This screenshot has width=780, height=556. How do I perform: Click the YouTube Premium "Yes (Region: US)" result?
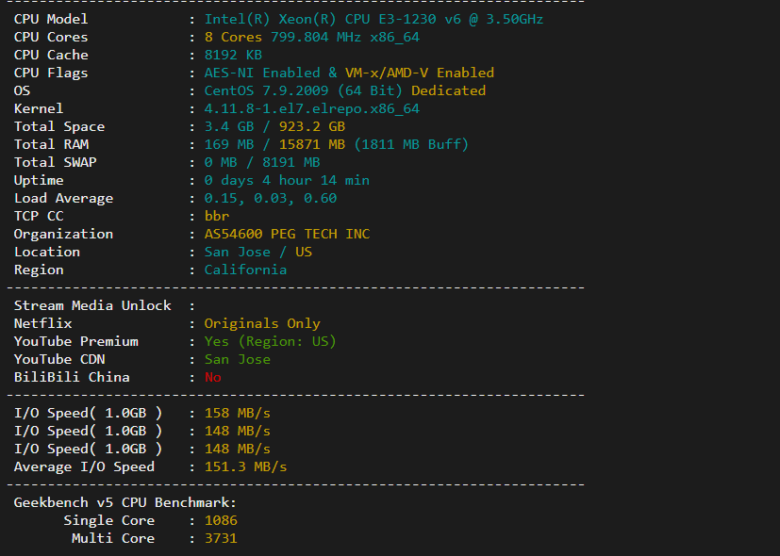tap(270, 342)
